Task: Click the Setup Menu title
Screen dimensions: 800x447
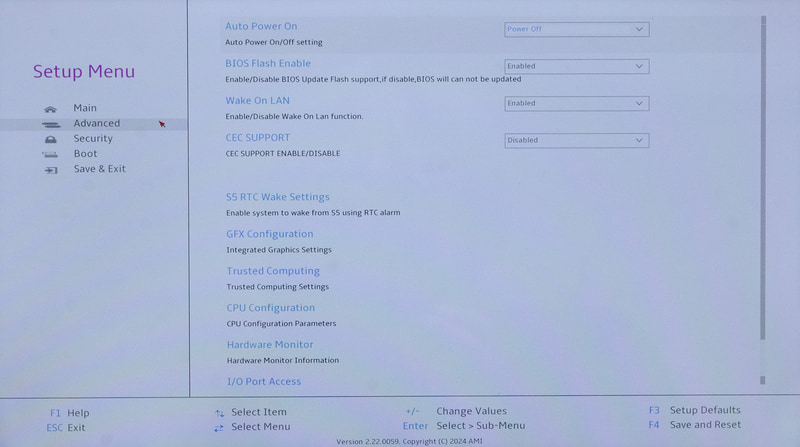Action: [x=84, y=71]
